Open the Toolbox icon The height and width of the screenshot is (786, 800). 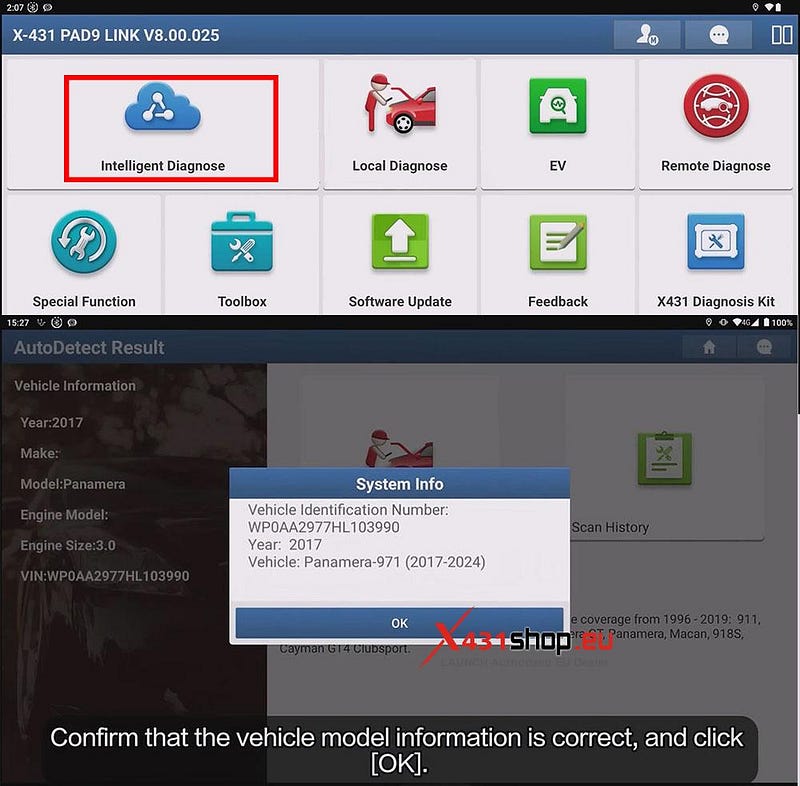[x=242, y=241]
